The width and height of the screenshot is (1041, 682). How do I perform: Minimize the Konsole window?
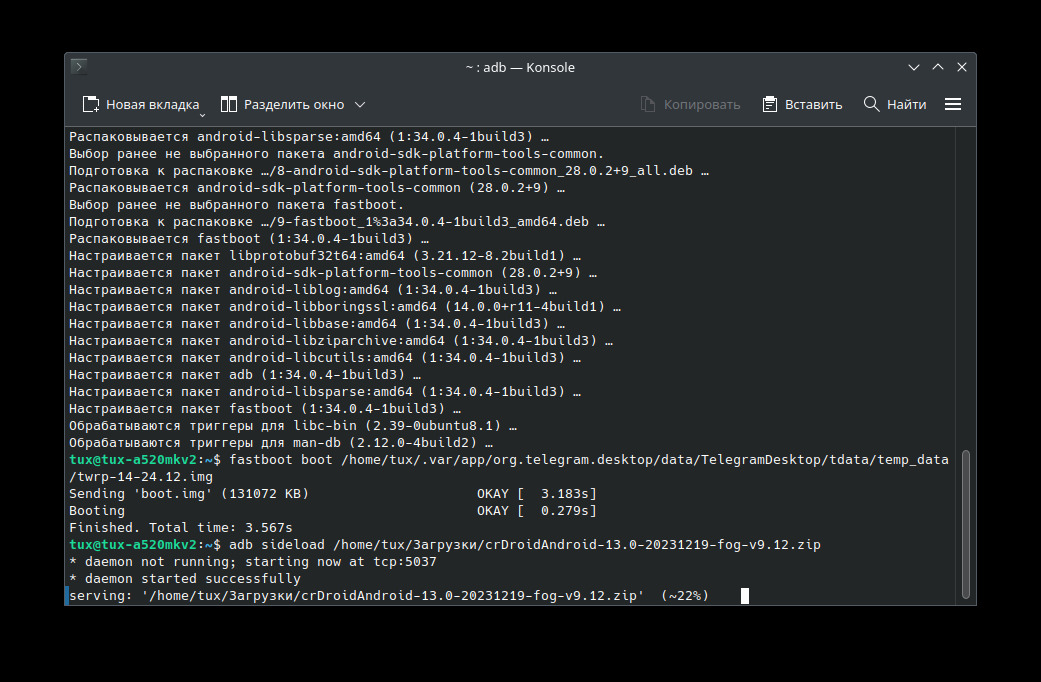tap(914, 67)
